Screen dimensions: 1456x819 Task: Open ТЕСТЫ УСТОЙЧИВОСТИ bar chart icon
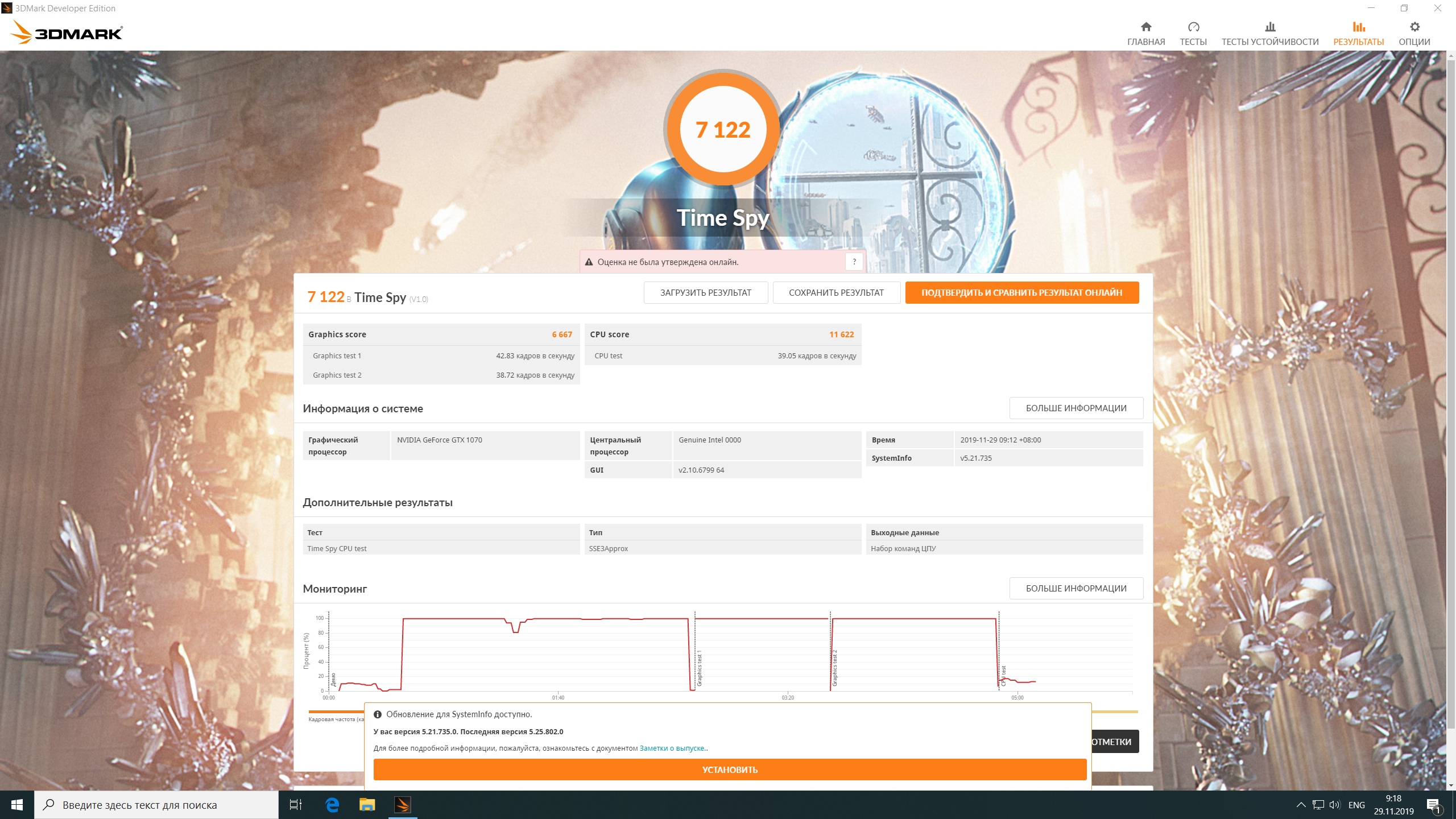coord(1269,27)
